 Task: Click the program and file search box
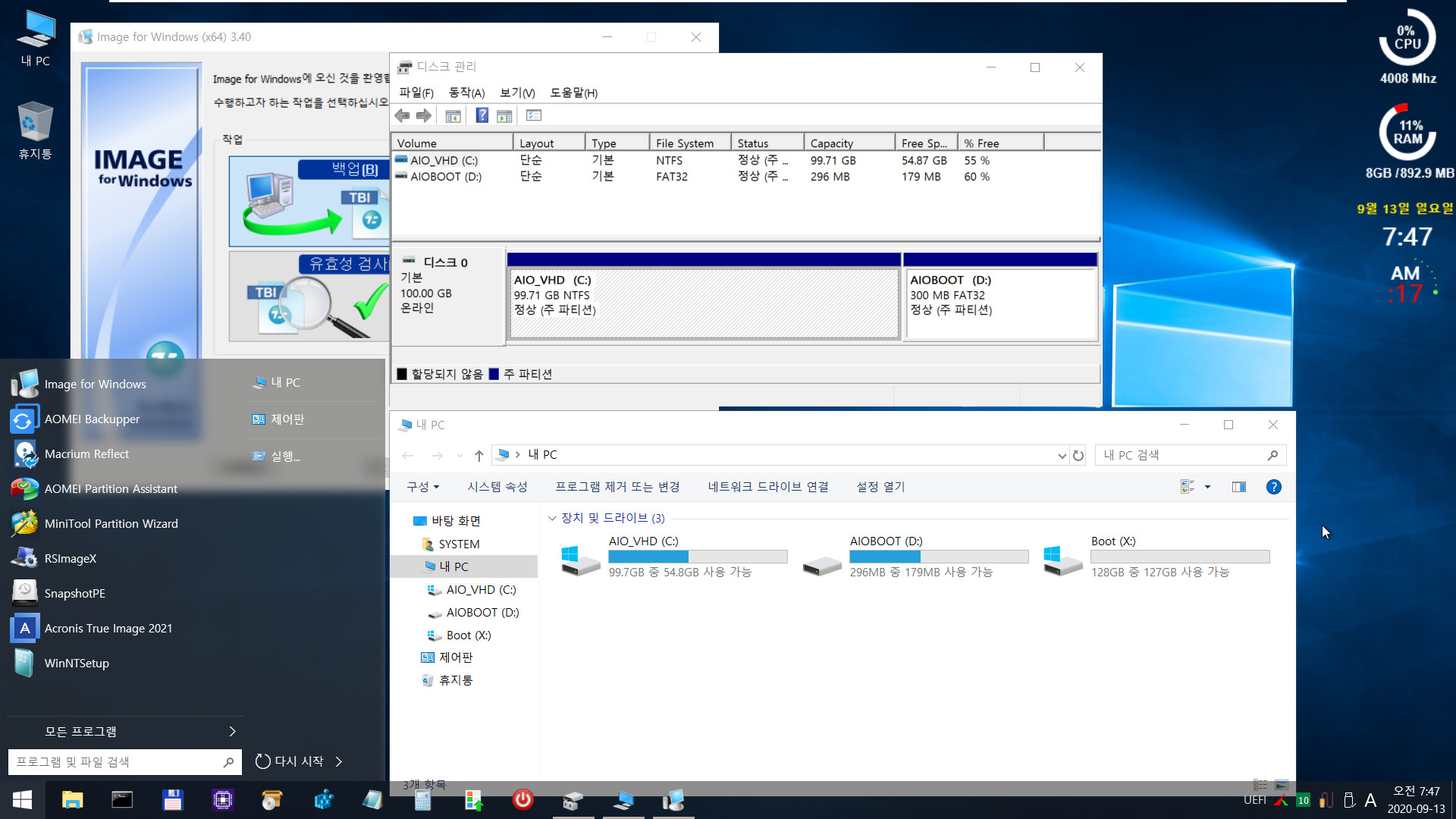tap(125, 762)
